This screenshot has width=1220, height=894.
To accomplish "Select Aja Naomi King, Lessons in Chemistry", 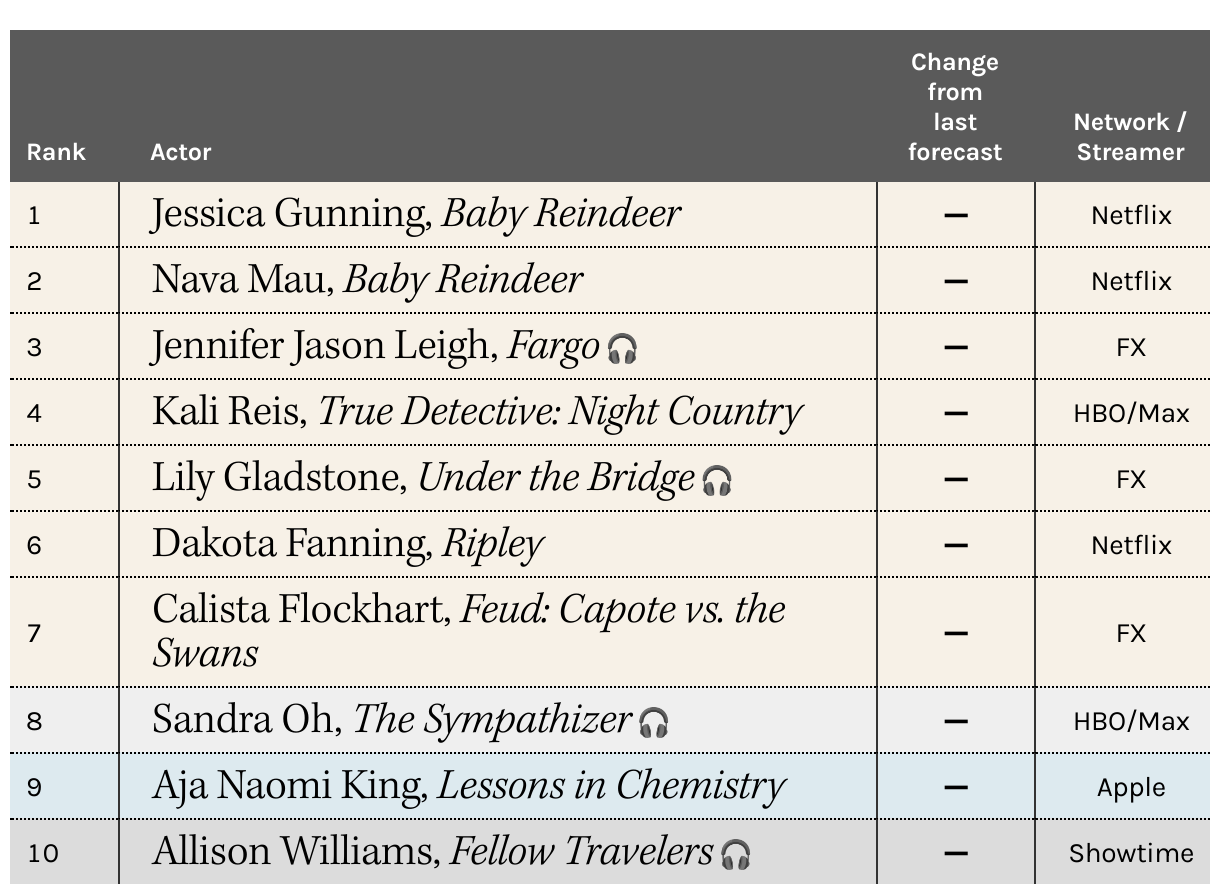I will [468, 786].
